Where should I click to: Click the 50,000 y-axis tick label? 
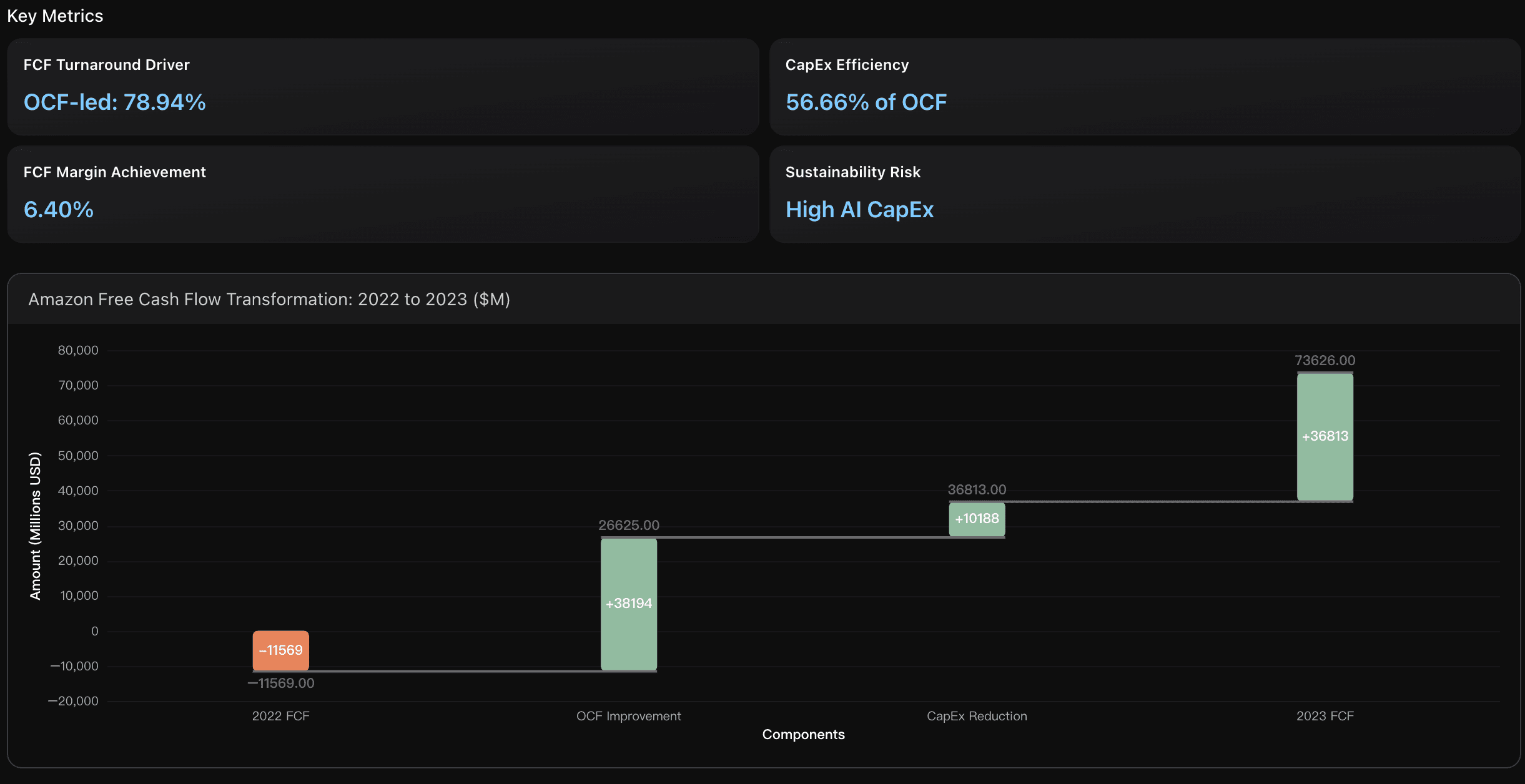(x=78, y=456)
